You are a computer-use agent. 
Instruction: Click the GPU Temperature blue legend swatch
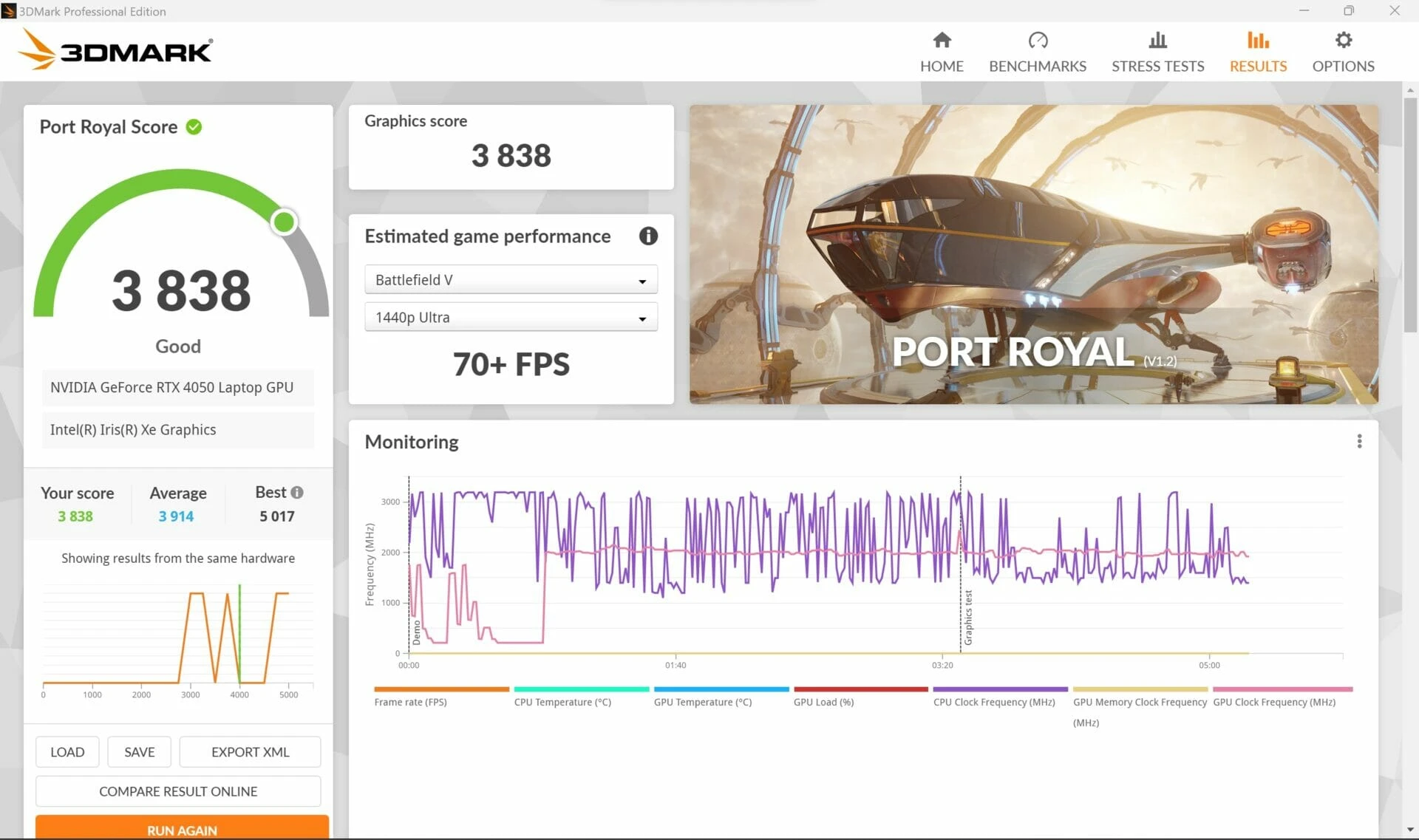(721, 689)
